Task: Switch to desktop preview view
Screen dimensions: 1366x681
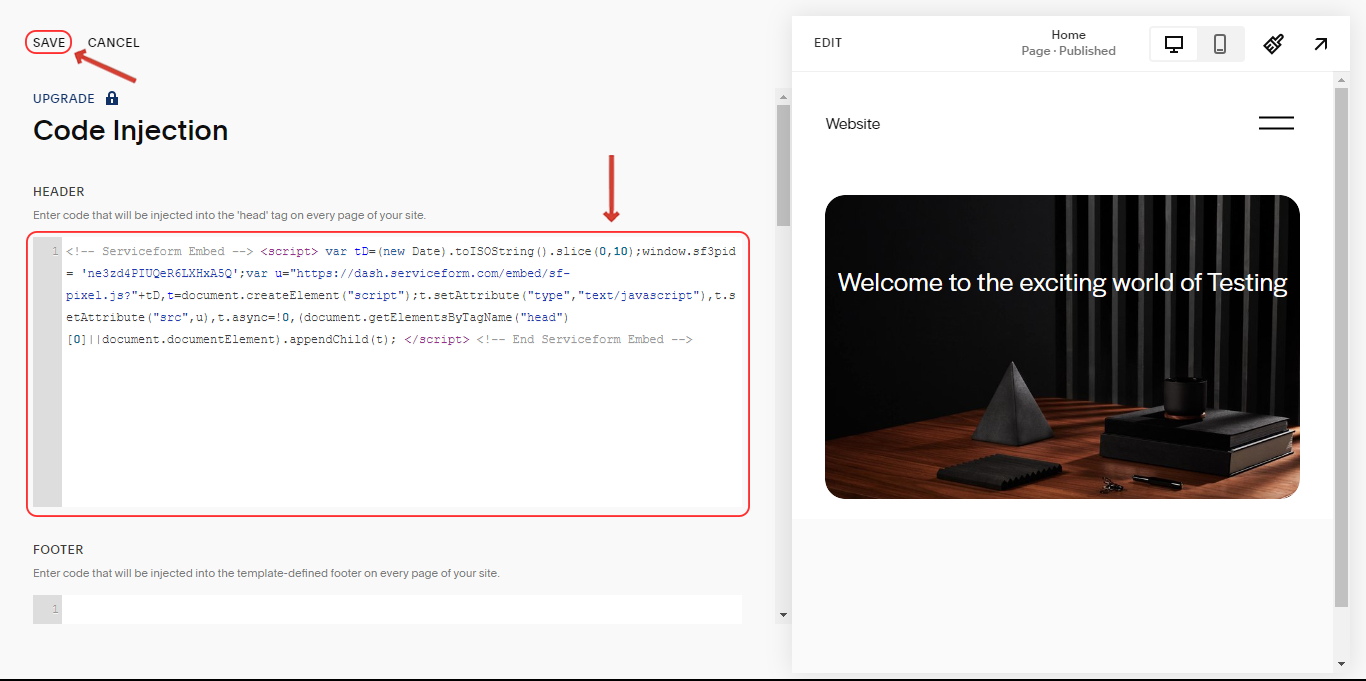Action: click(x=1174, y=44)
